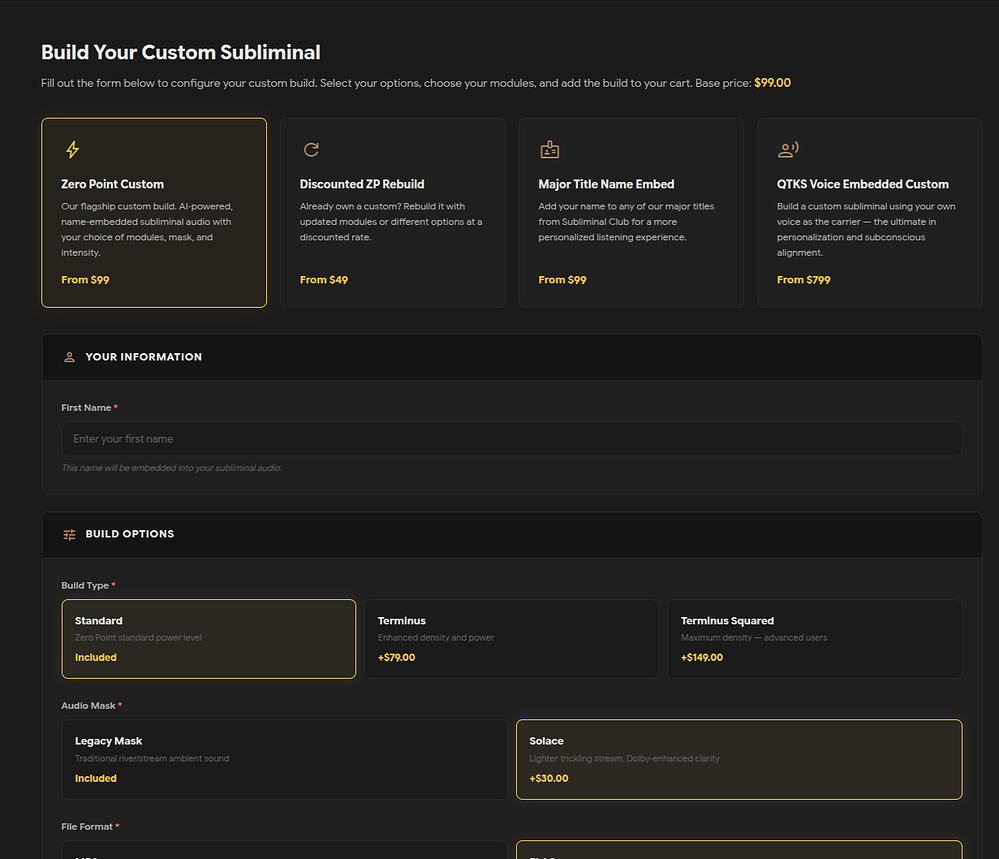Click the voice person icon
The image size is (999, 859).
point(788,150)
